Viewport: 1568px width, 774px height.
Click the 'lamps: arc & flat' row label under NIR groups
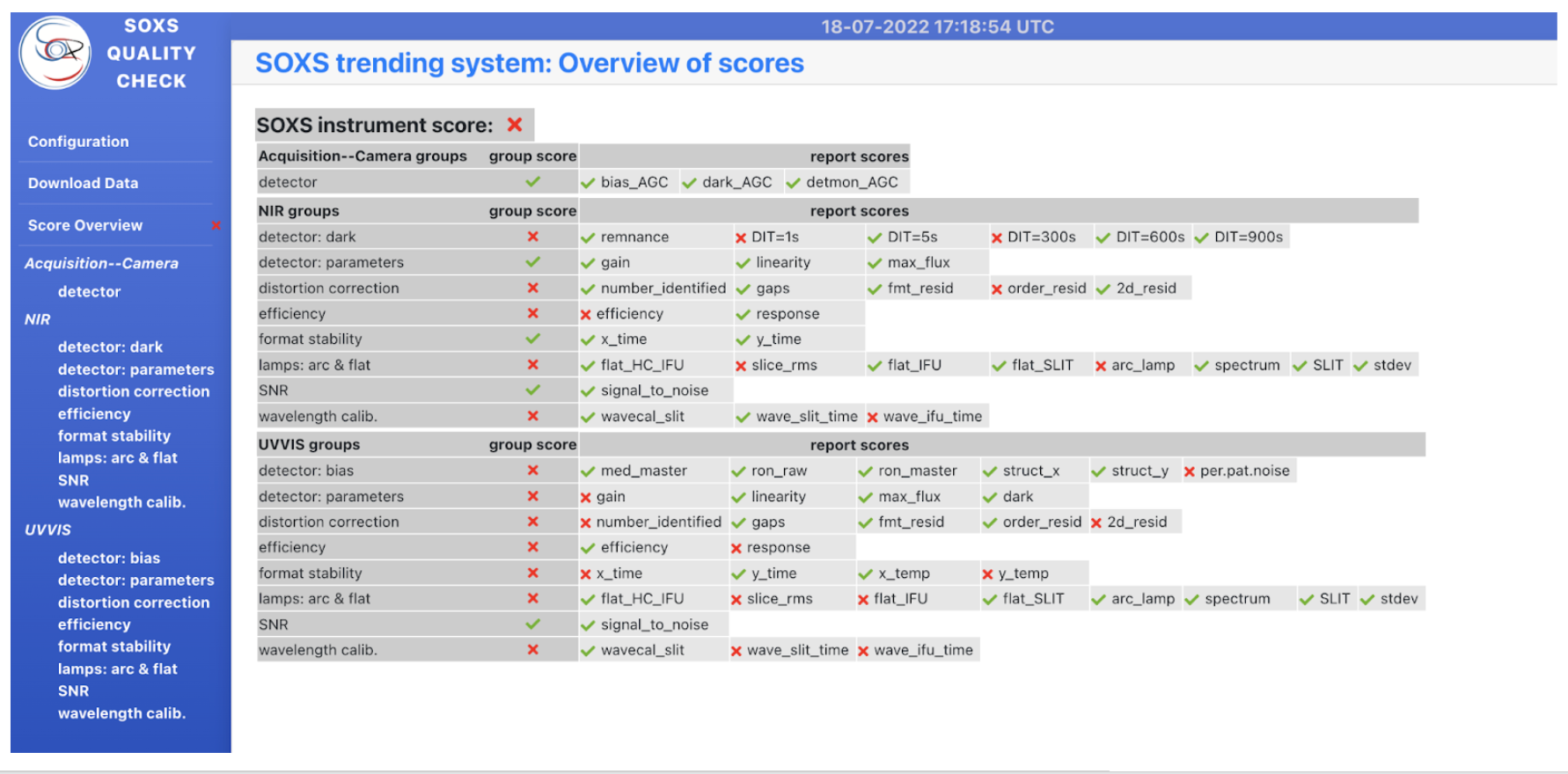coord(314,365)
